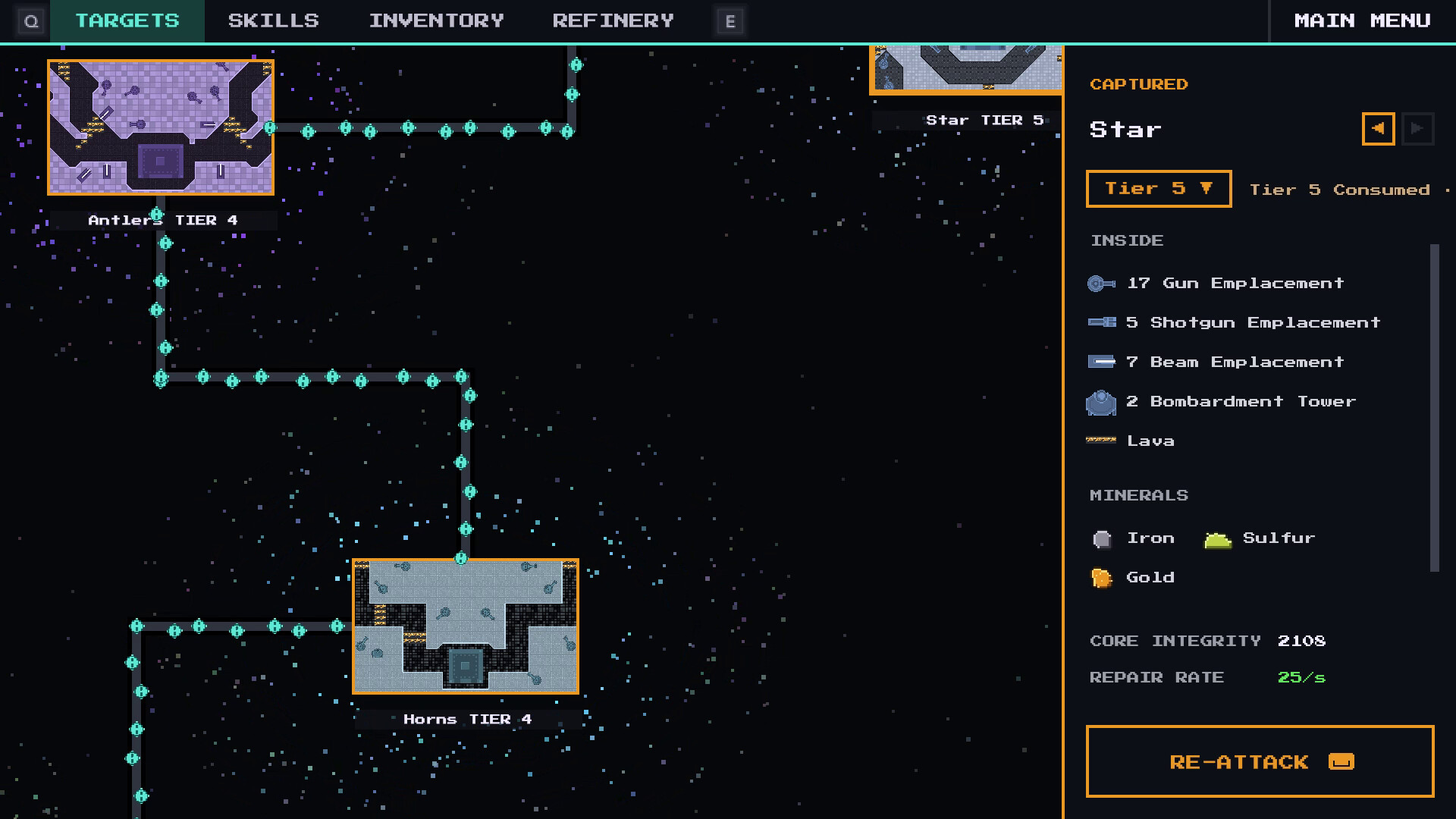Viewport: 1456px width, 819px height.
Task: Click the 'Antlers TIER 4' label
Action: [x=163, y=221]
